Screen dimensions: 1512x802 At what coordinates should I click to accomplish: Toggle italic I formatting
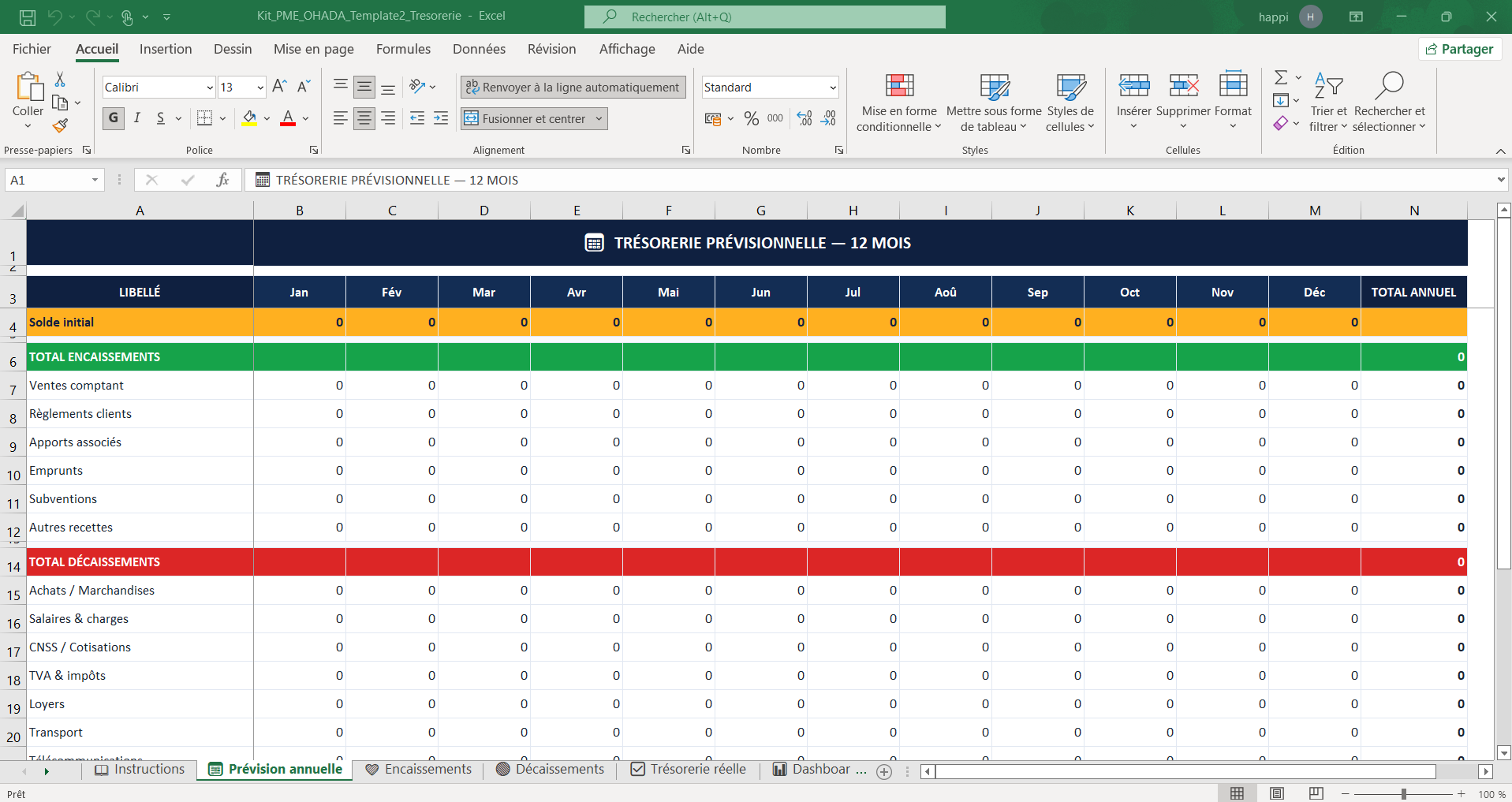tap(137, 118)
